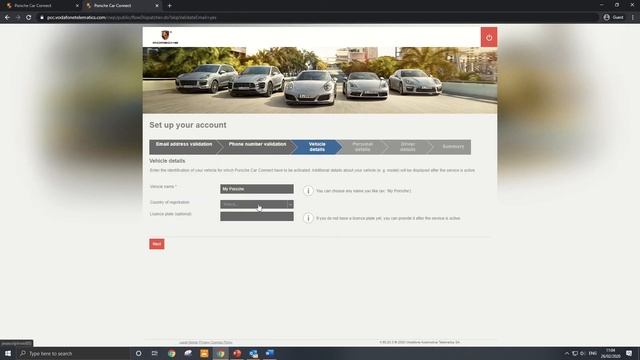Select the second Porsche Car Connect tab

[121, 6]
